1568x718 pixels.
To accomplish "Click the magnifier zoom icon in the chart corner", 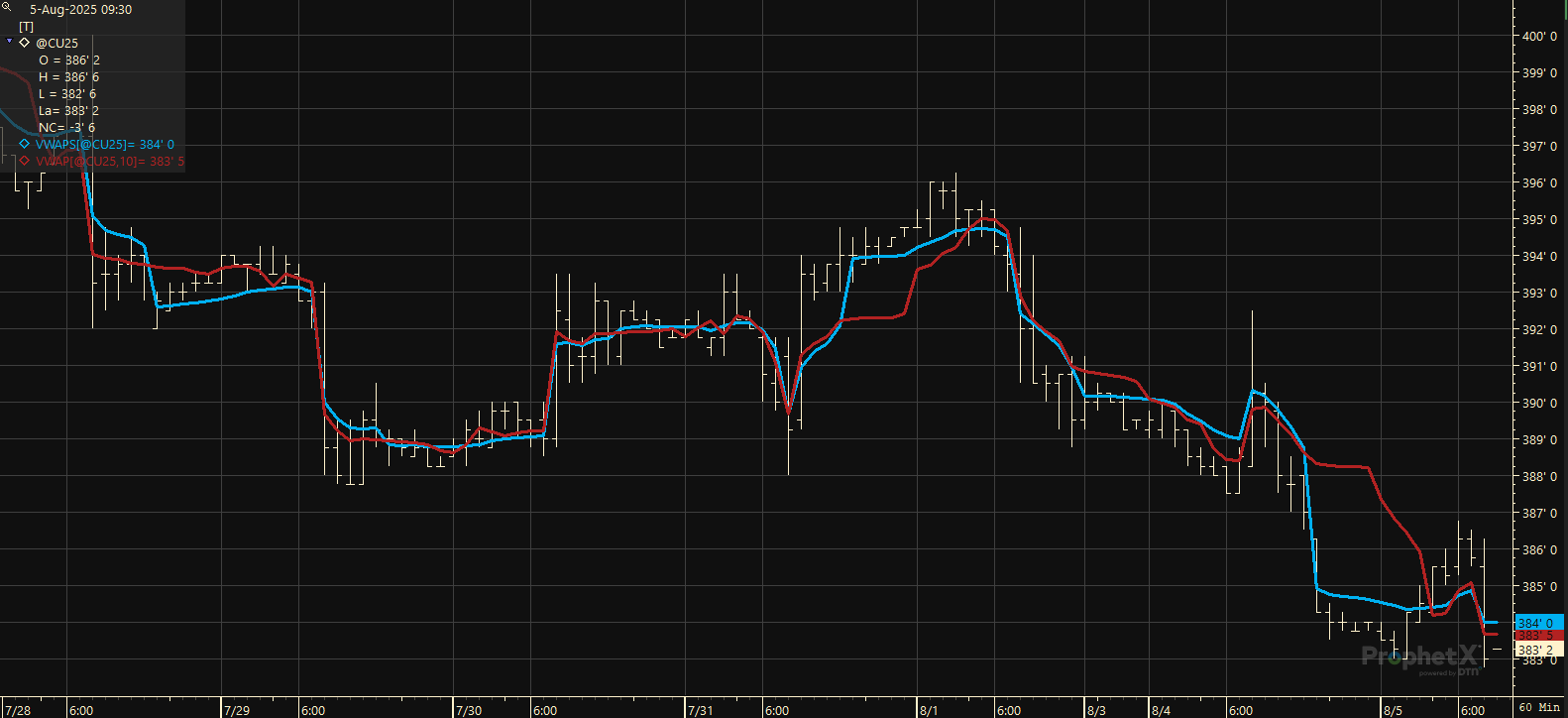I will point(6,6).
